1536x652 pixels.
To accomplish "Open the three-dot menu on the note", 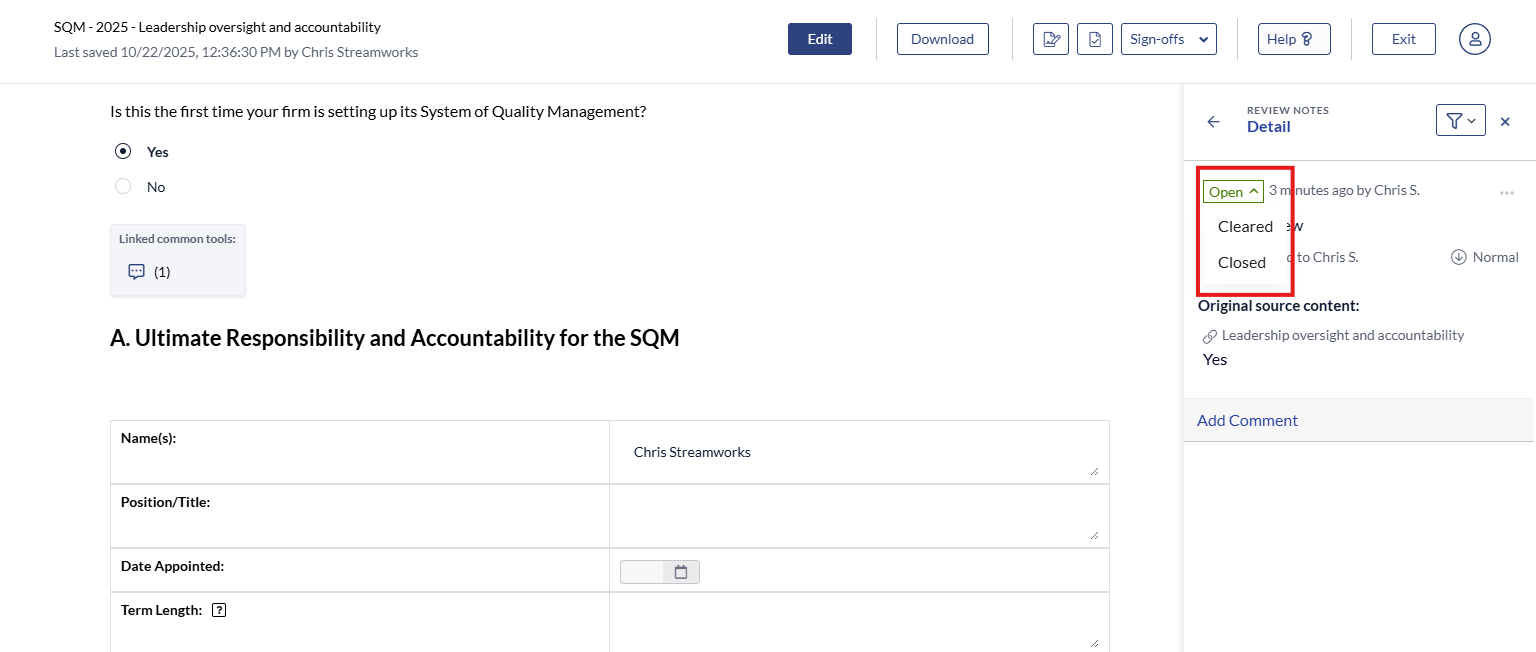I will click(x=1506, y=192).
